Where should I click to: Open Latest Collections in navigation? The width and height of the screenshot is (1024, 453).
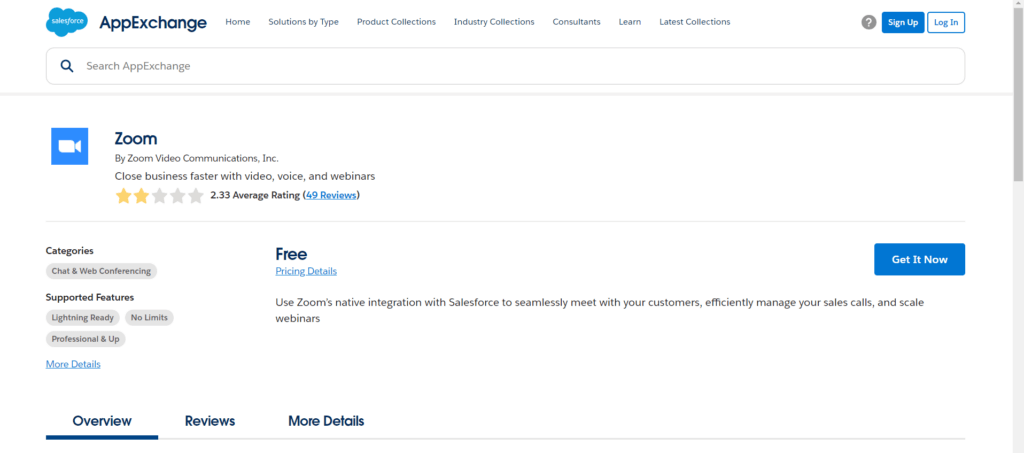695,22
